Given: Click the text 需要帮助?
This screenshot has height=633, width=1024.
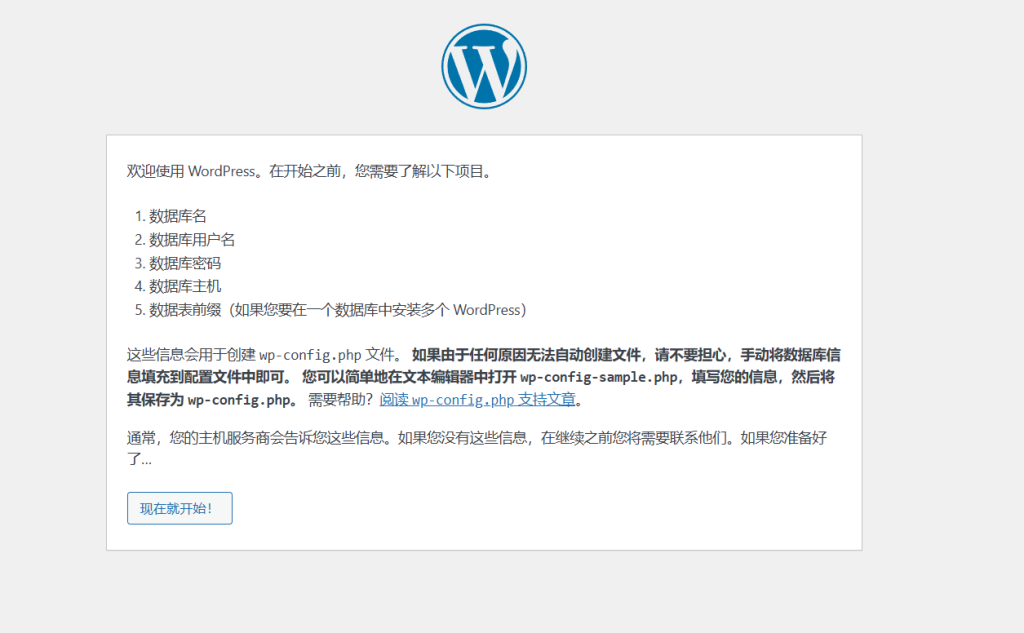Looking at the screenshot, I should click(x=340, y=399).
